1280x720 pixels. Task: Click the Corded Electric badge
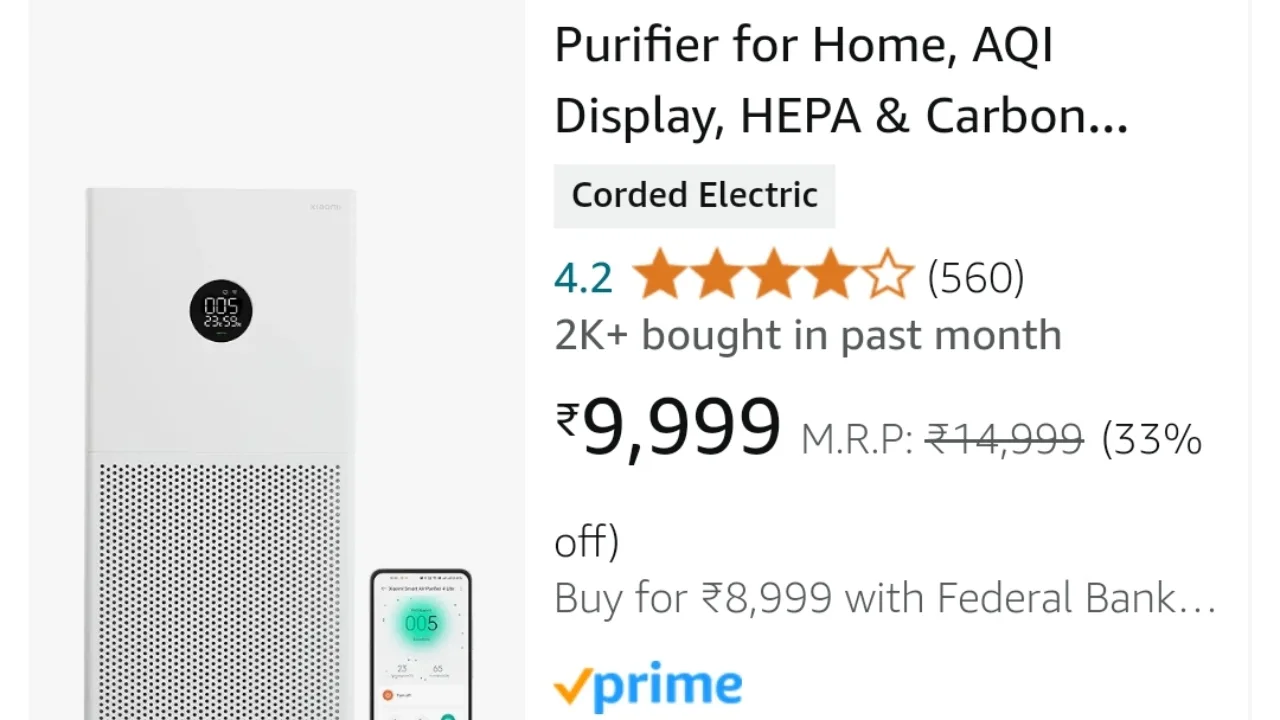tap(694, 195)
